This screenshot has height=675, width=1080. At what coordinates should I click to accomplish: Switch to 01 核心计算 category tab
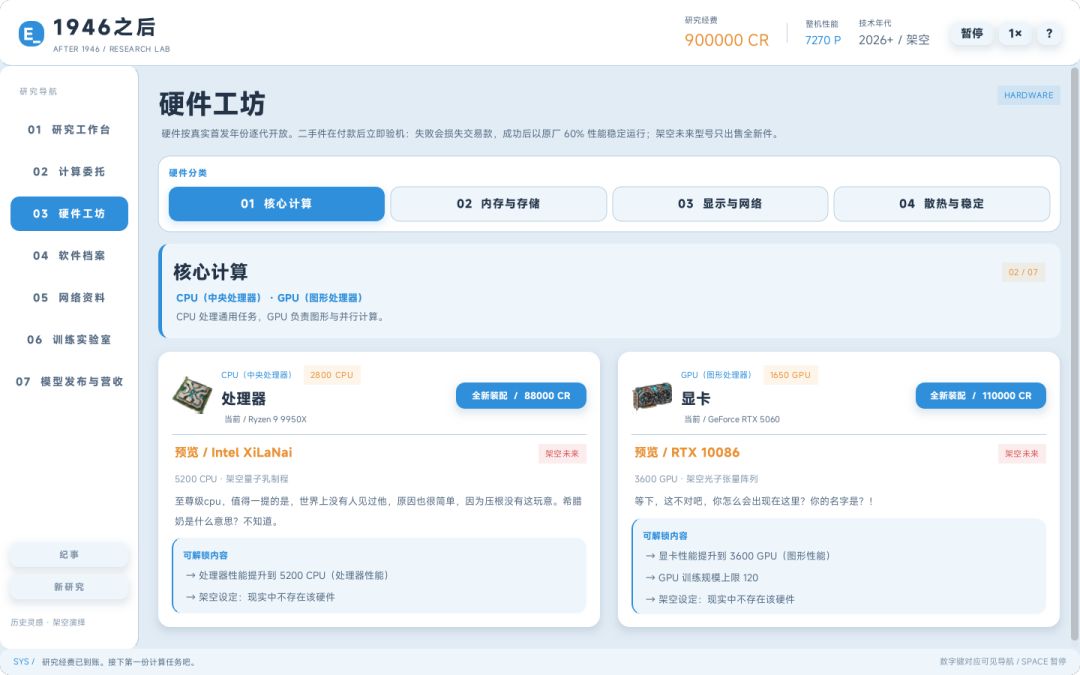[x=276, y=204]
